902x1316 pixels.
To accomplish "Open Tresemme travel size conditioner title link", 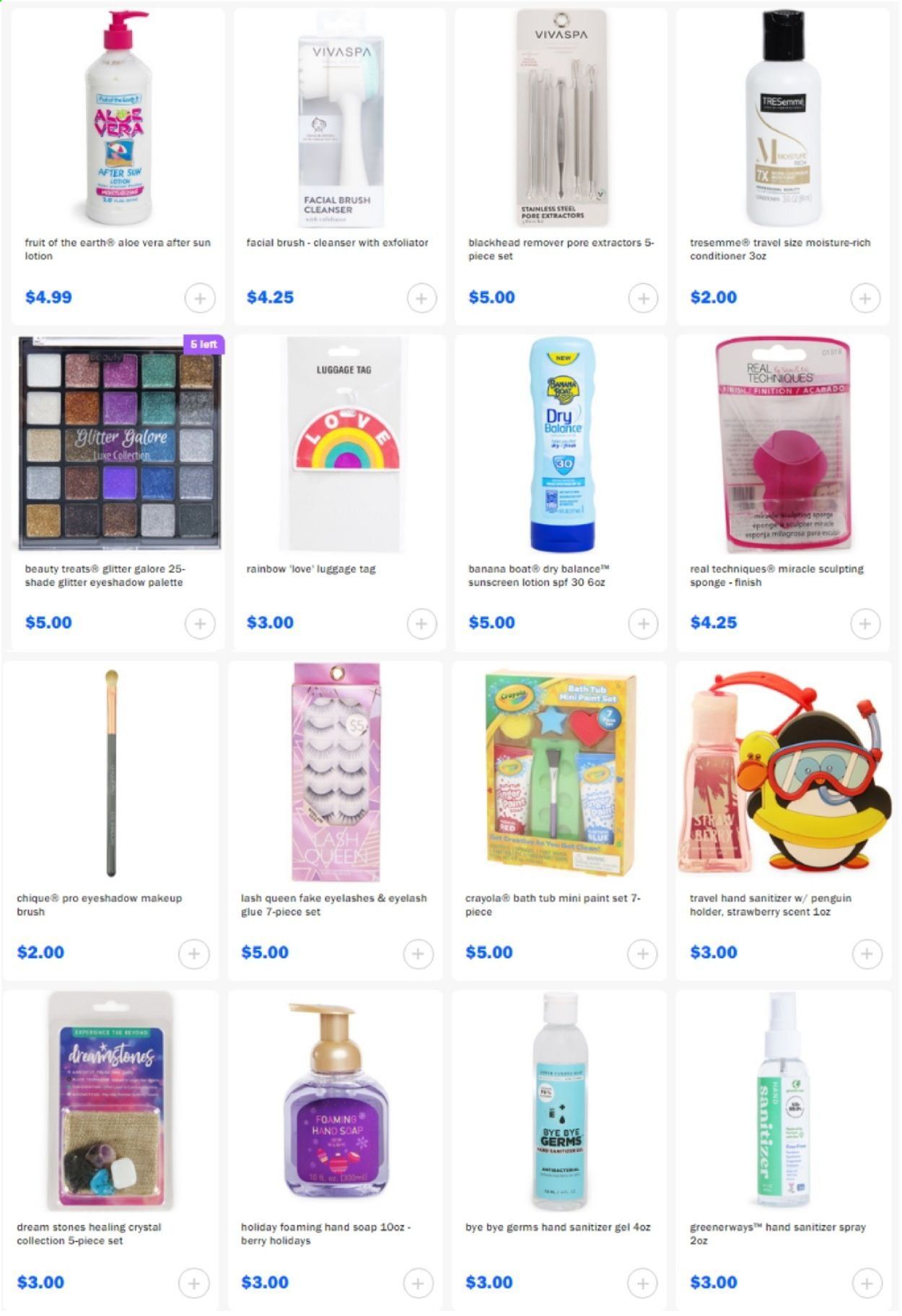I will point(780,249).
